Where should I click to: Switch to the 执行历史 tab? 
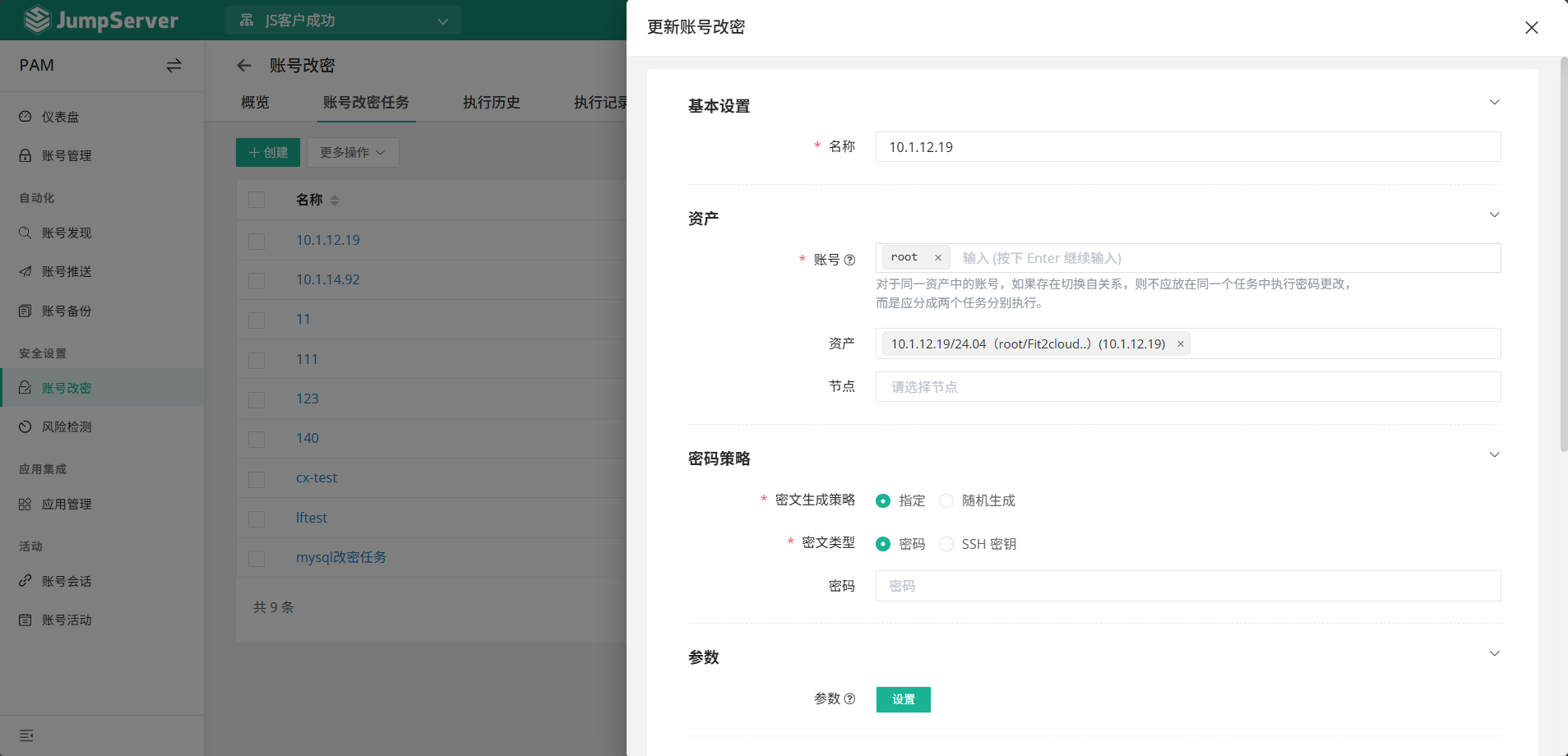pos(491,103)
